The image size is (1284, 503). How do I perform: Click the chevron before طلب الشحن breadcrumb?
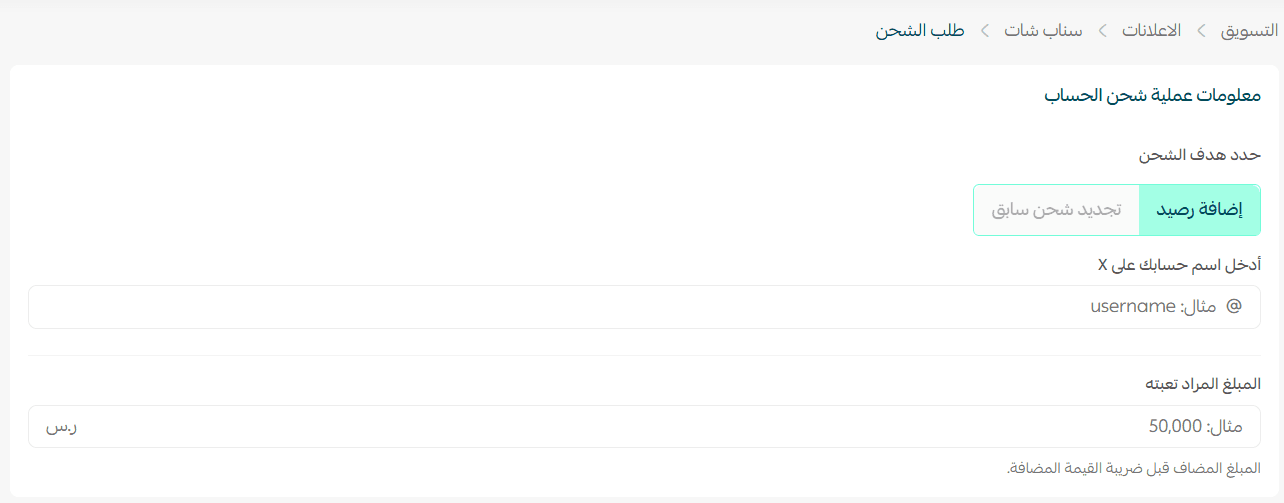[x=985, y=31]
